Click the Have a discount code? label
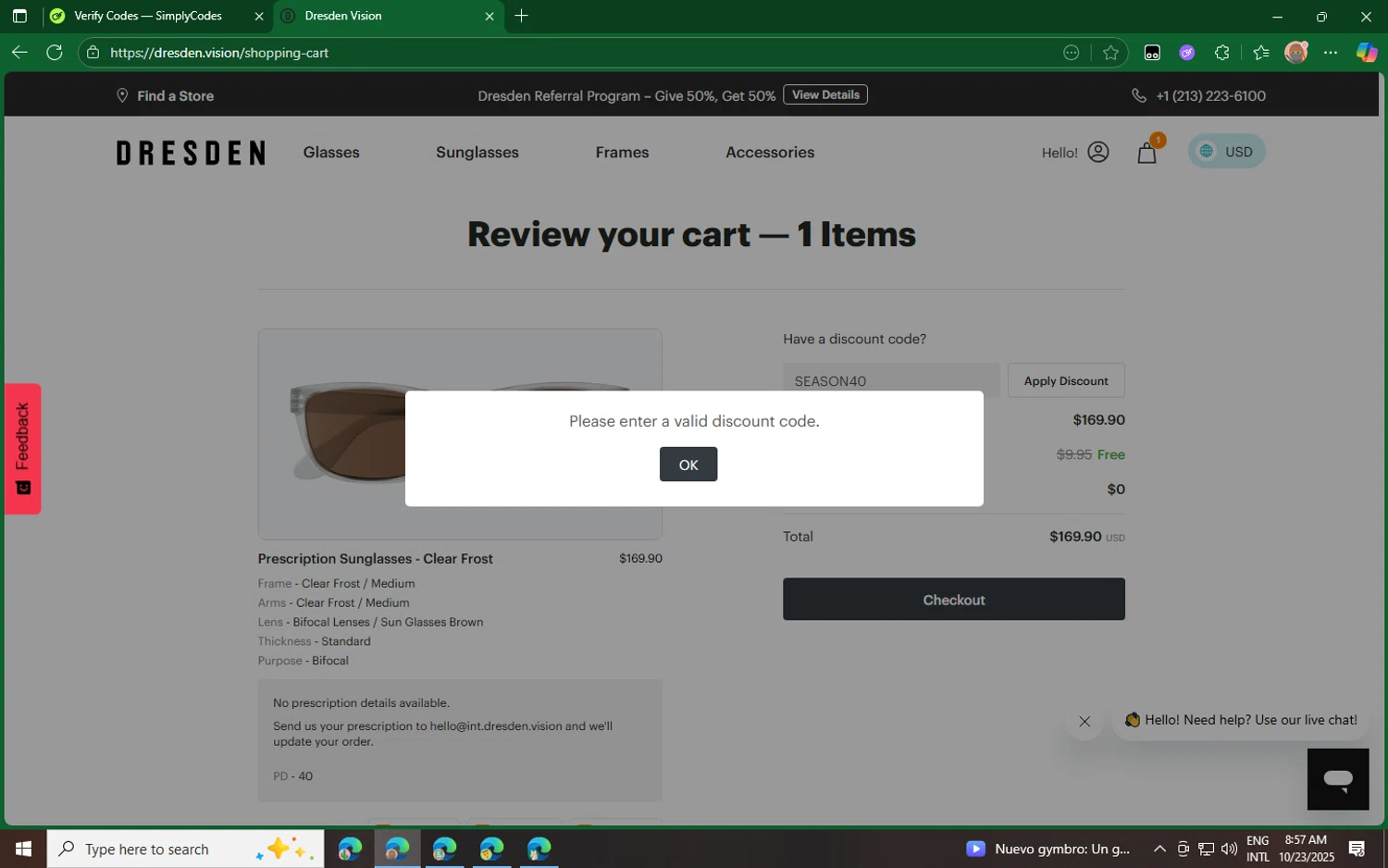 (x=854, y=340)
